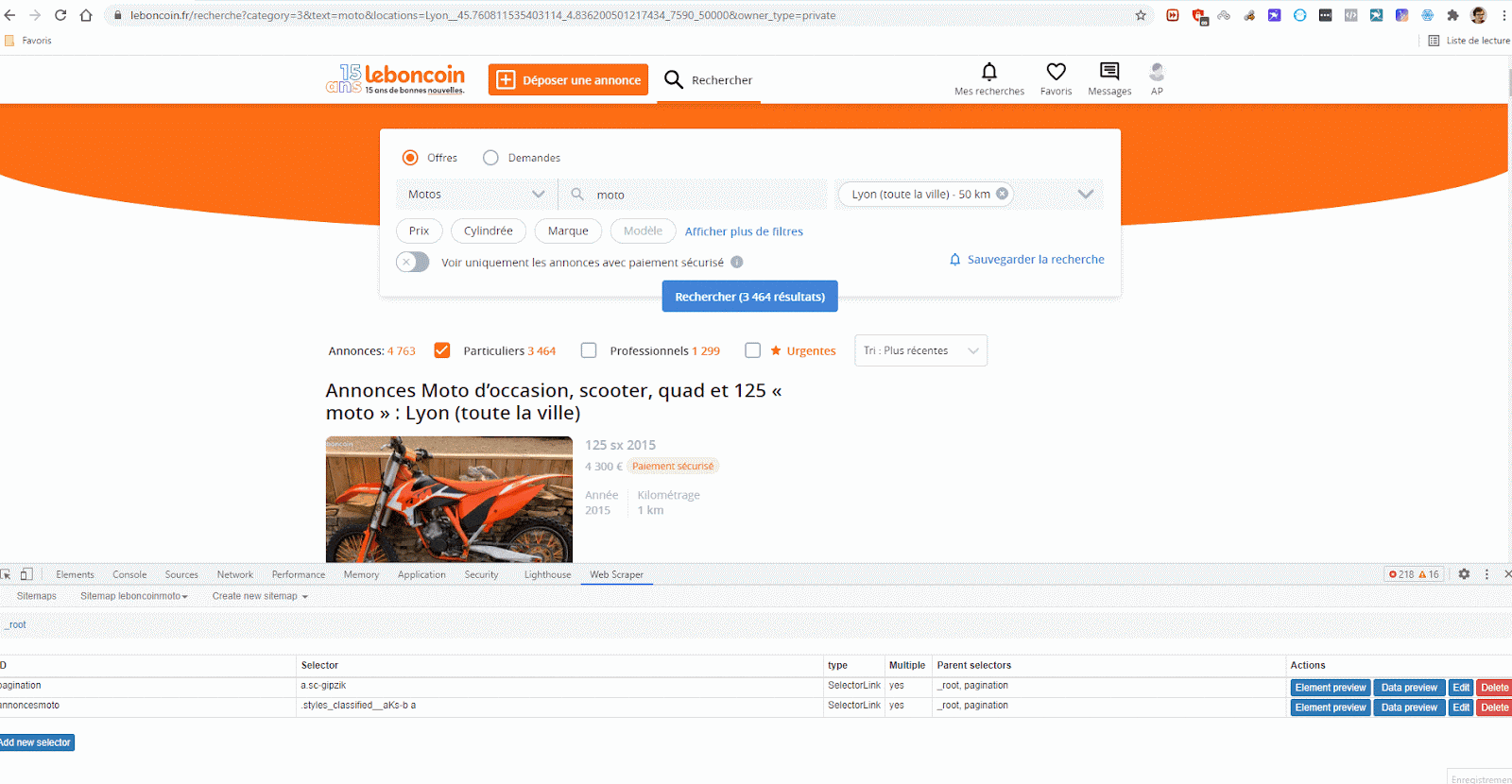Click Data preview for annoncesmoto row
Image resolution: width=1512 pixels, height=784 pixels.
click(1409, 707)
